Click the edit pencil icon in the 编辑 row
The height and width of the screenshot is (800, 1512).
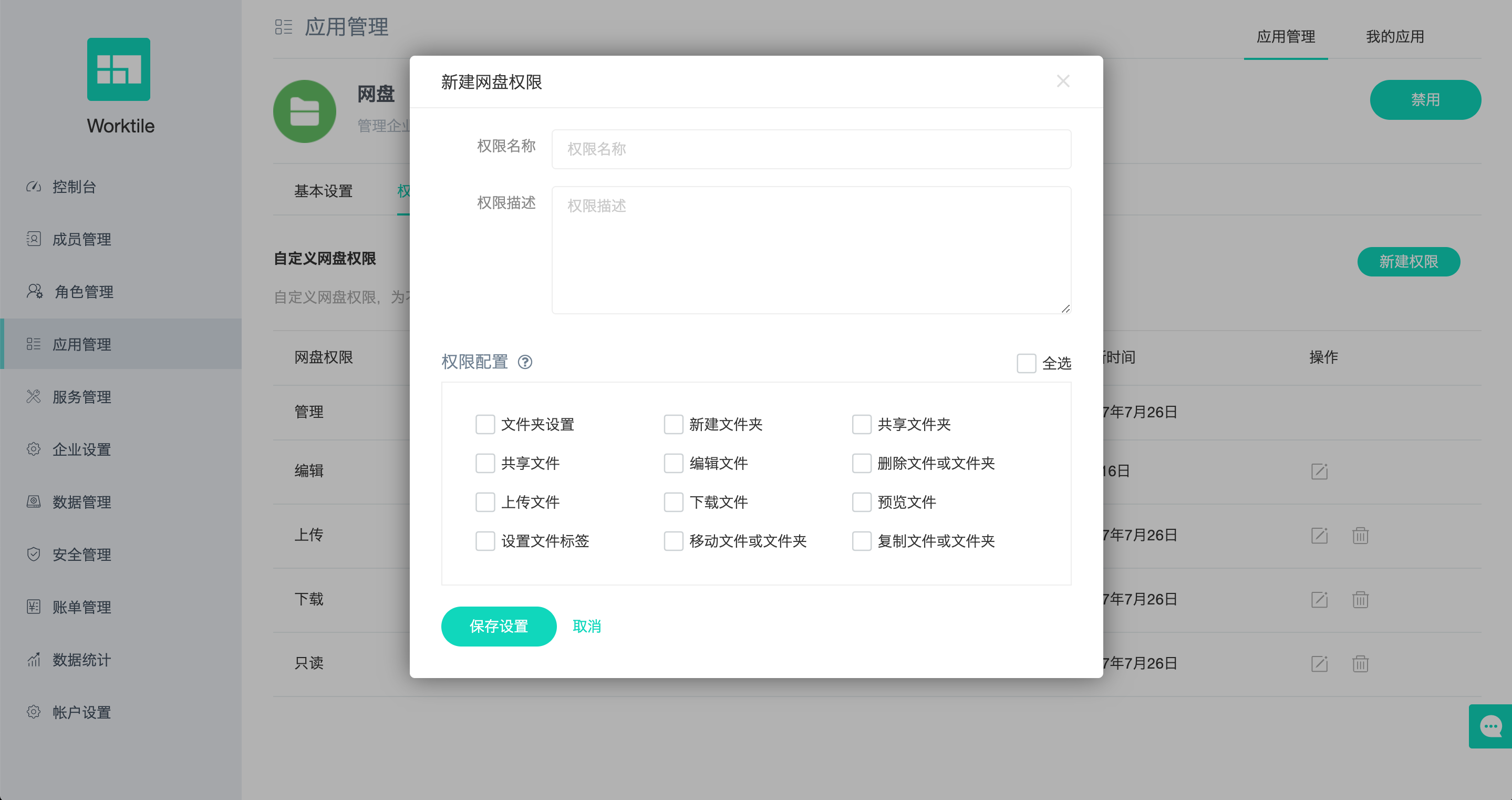pyautogui.click(x=1320, y=470)
